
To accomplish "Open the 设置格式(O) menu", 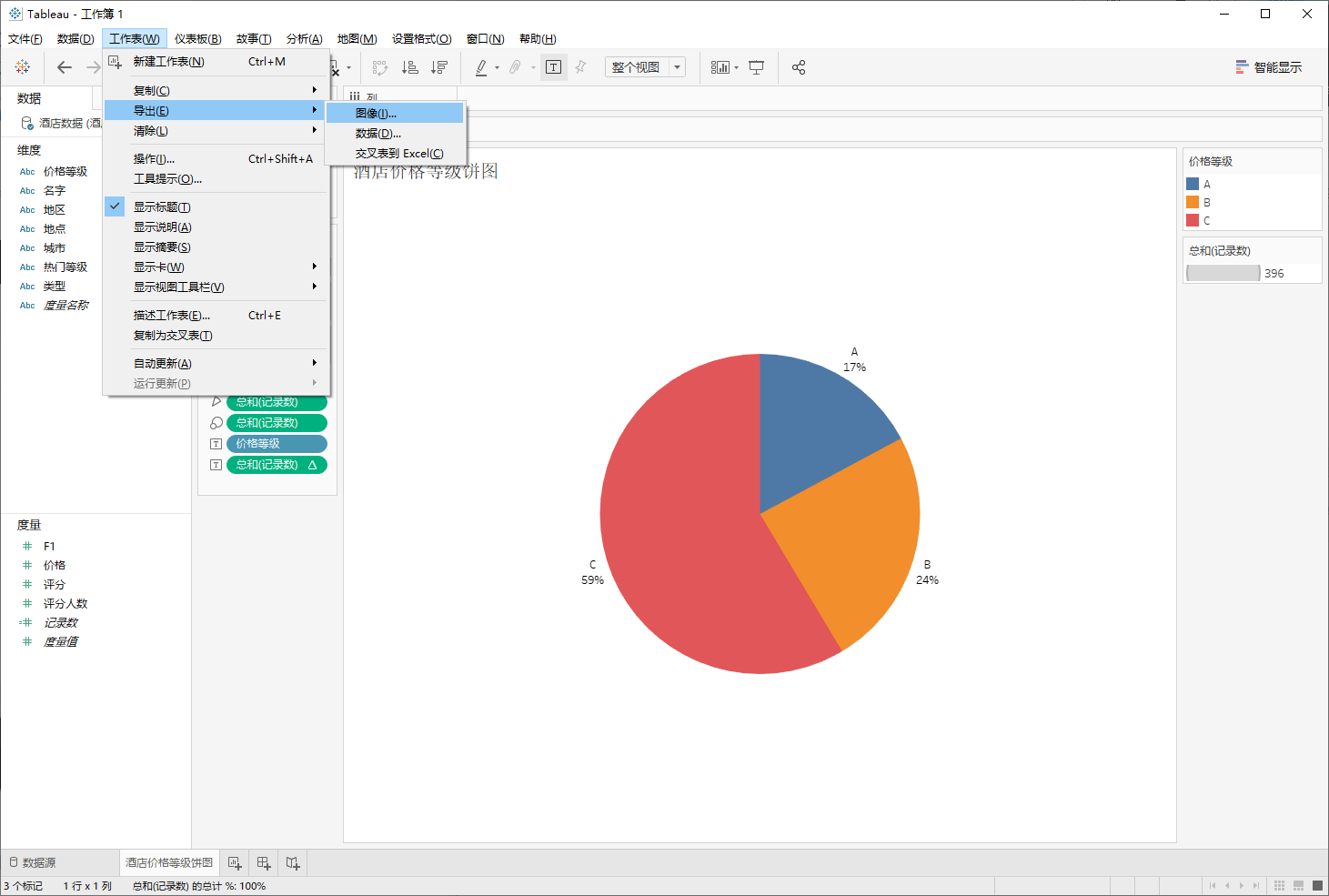I will tap(421, 39).
